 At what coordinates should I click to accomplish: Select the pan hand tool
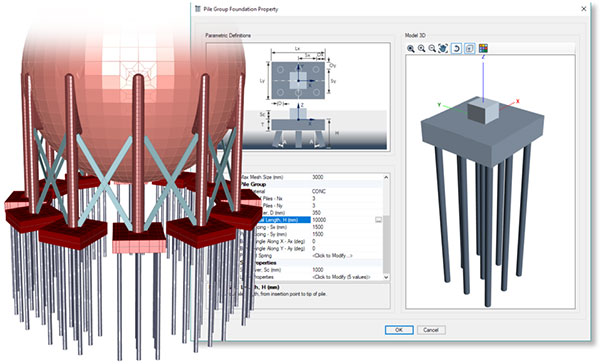point(443,49)
